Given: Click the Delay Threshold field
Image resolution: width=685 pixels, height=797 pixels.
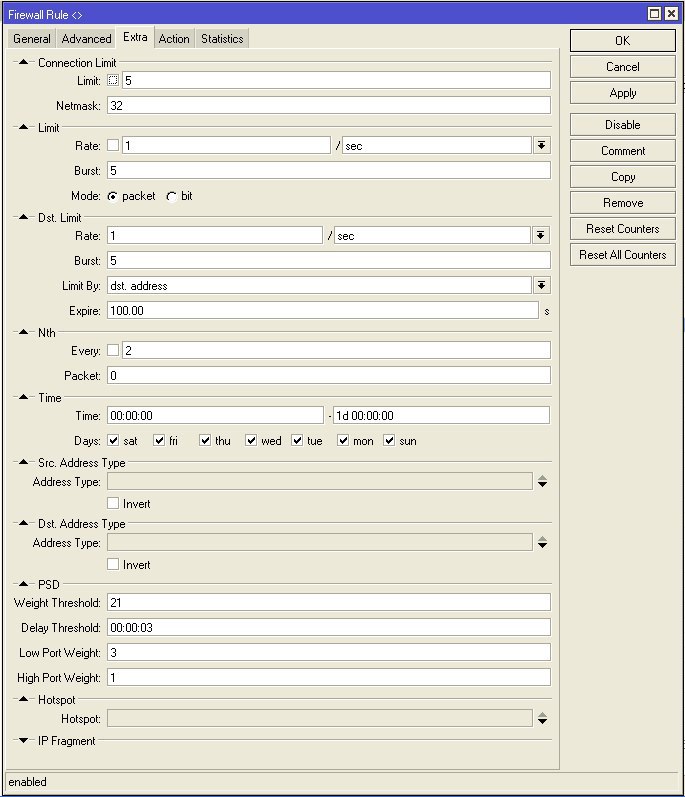Looking at the screenshot, I should coord(329,628).
